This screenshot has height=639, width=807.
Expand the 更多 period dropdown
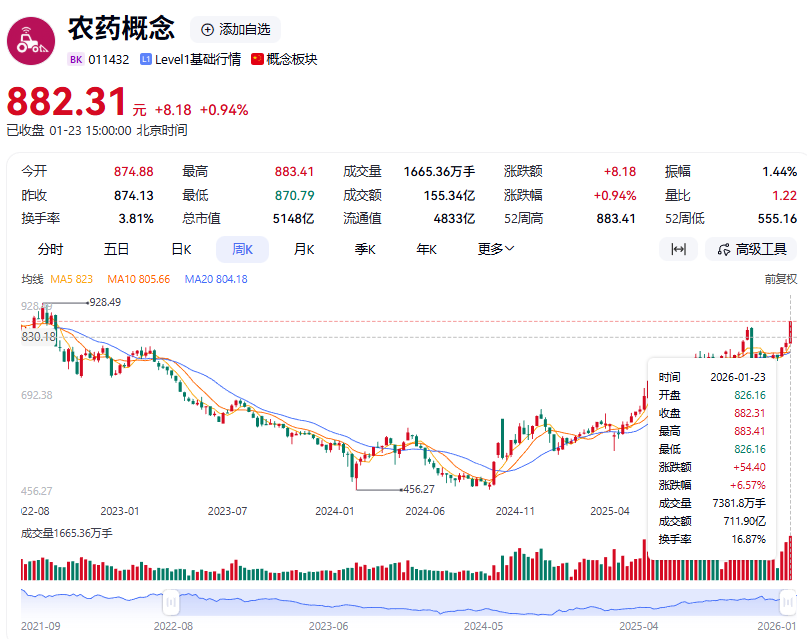pyautogui.click(x=496, y=249)
